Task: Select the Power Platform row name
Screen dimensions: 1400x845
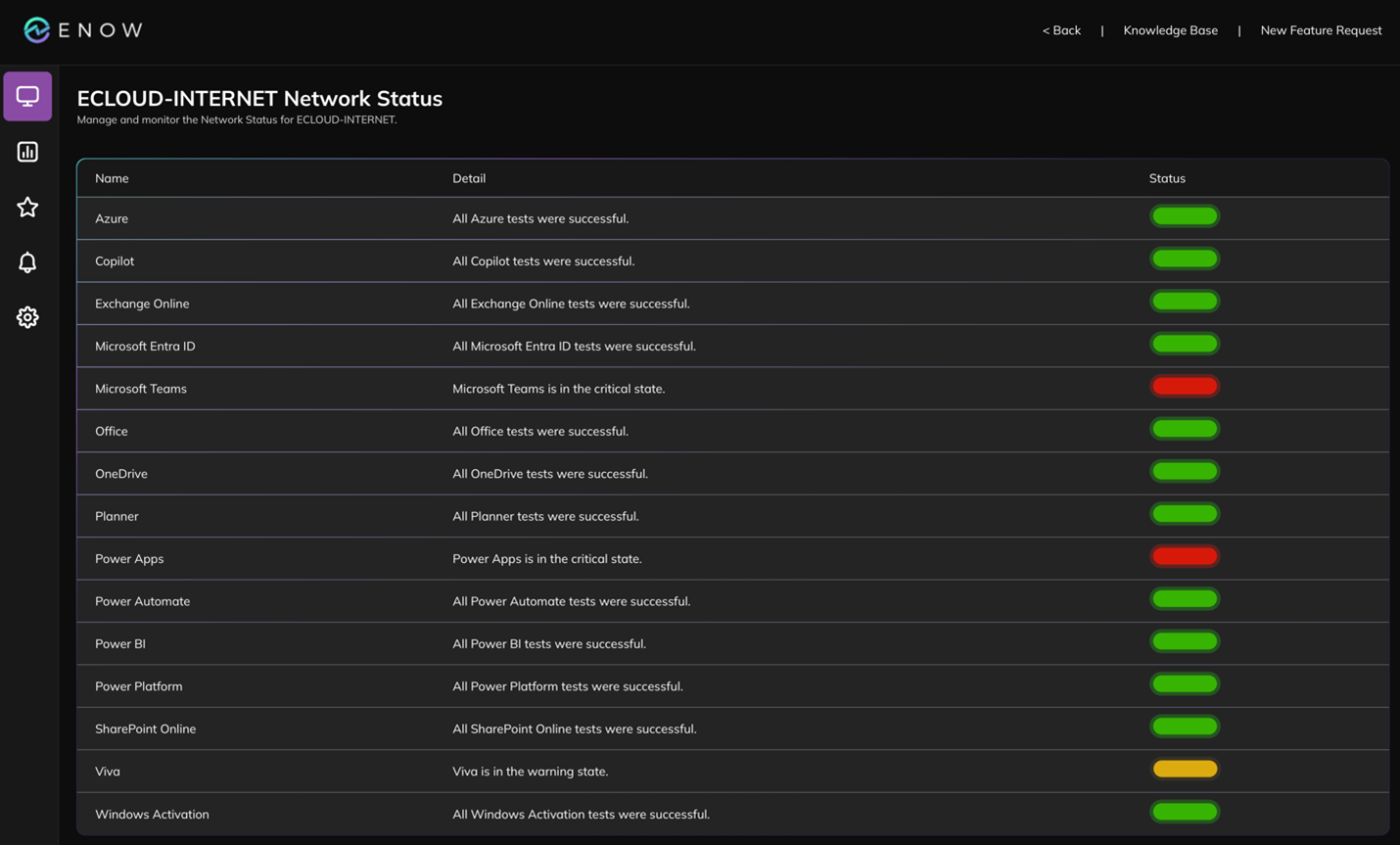Action: [x=139, y=686]
